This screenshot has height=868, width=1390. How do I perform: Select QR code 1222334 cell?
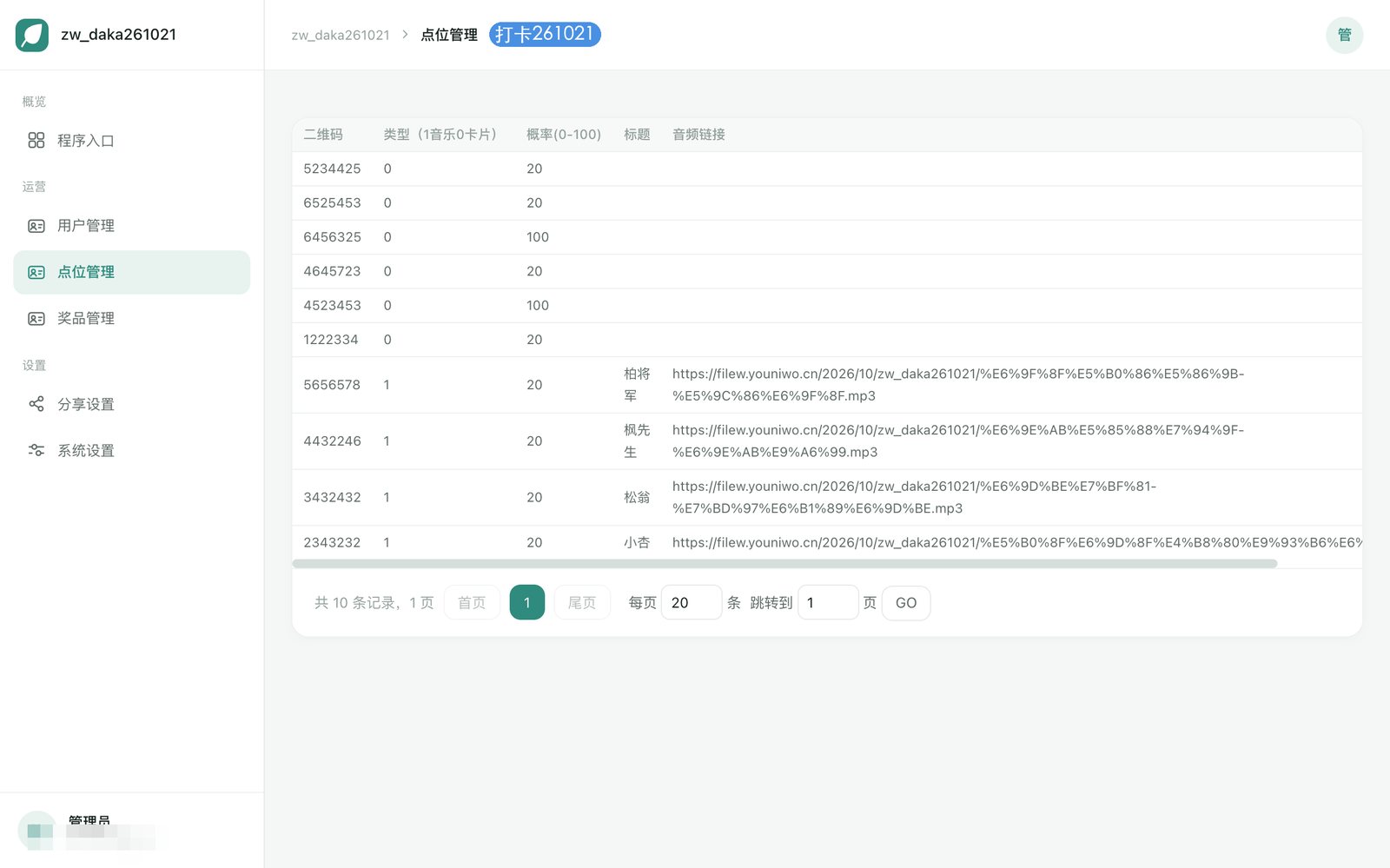[x=331, y=340]
